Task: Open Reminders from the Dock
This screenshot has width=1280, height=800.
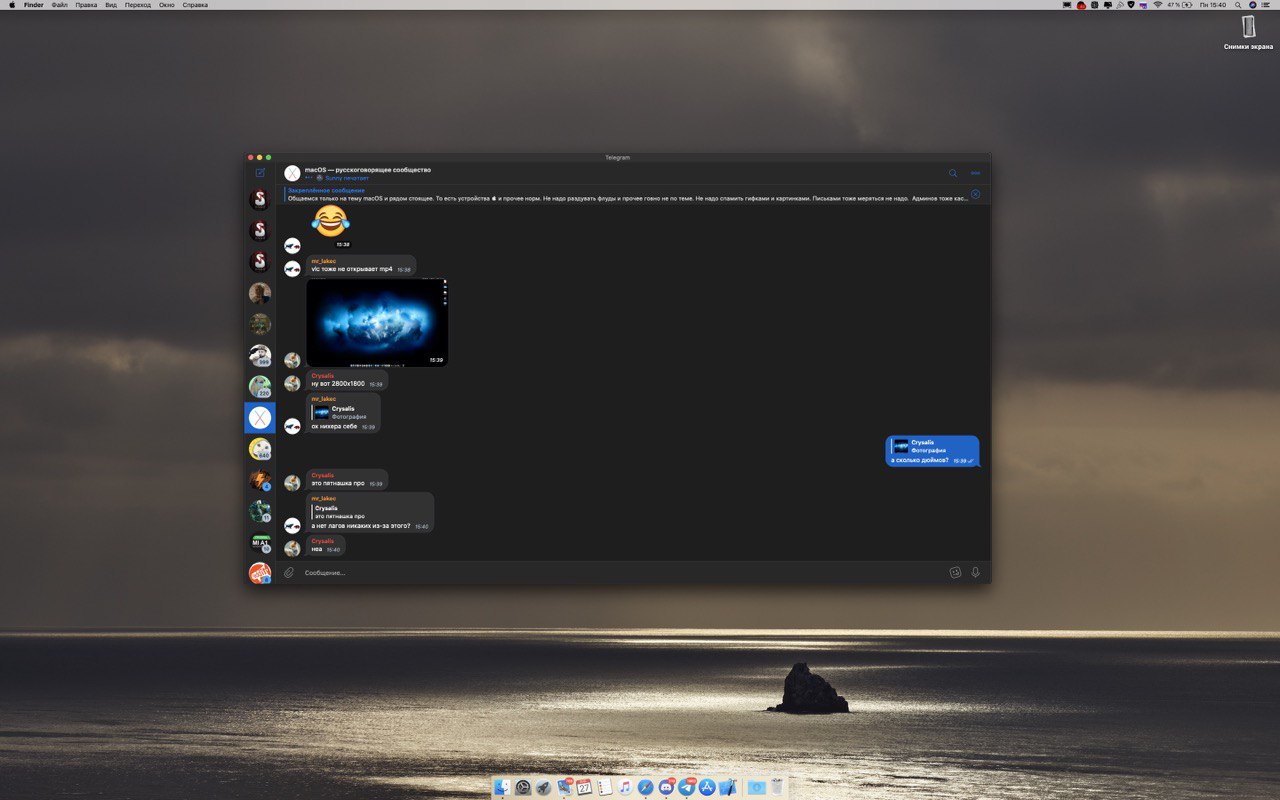Action: click(605, 788)
